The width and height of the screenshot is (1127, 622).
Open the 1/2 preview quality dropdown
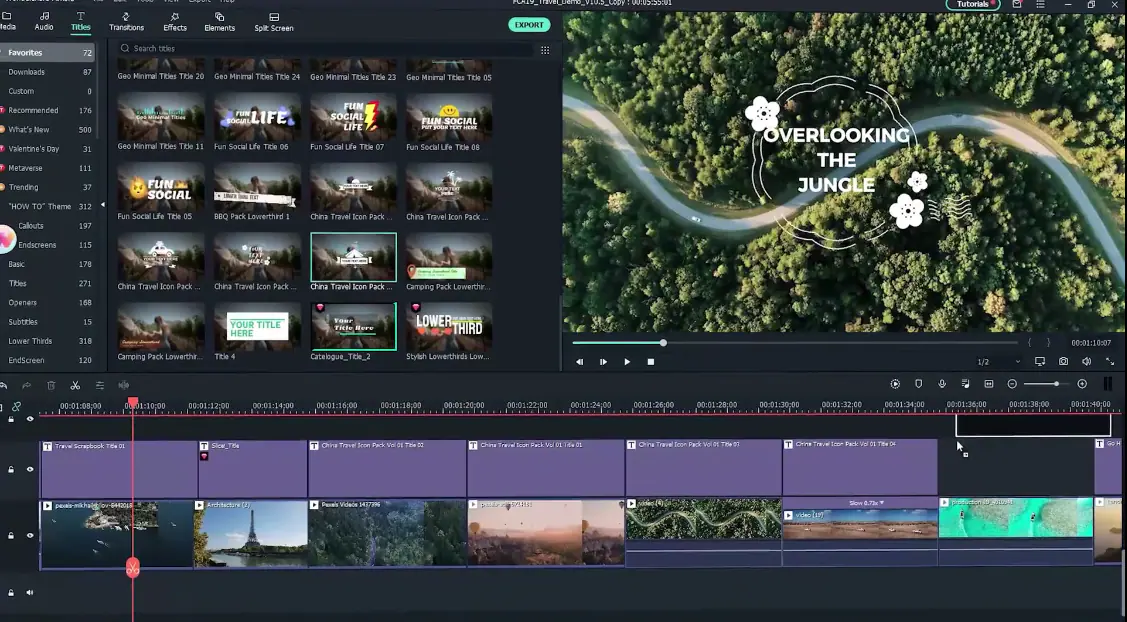tap(998, 362)
